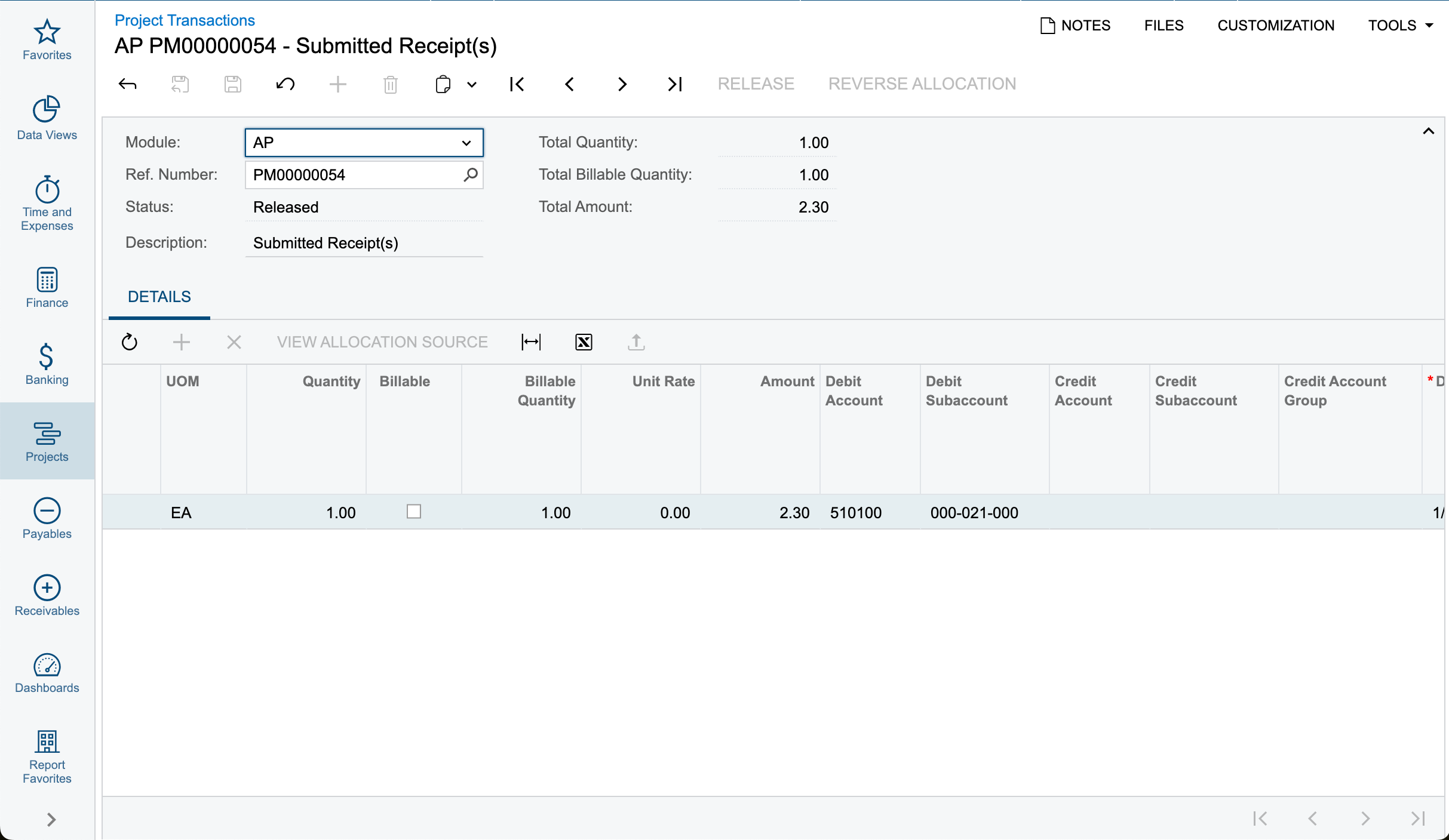Open Favorites in the sidebar
This screenshot has width=1449, height=840.
point(47,40)
